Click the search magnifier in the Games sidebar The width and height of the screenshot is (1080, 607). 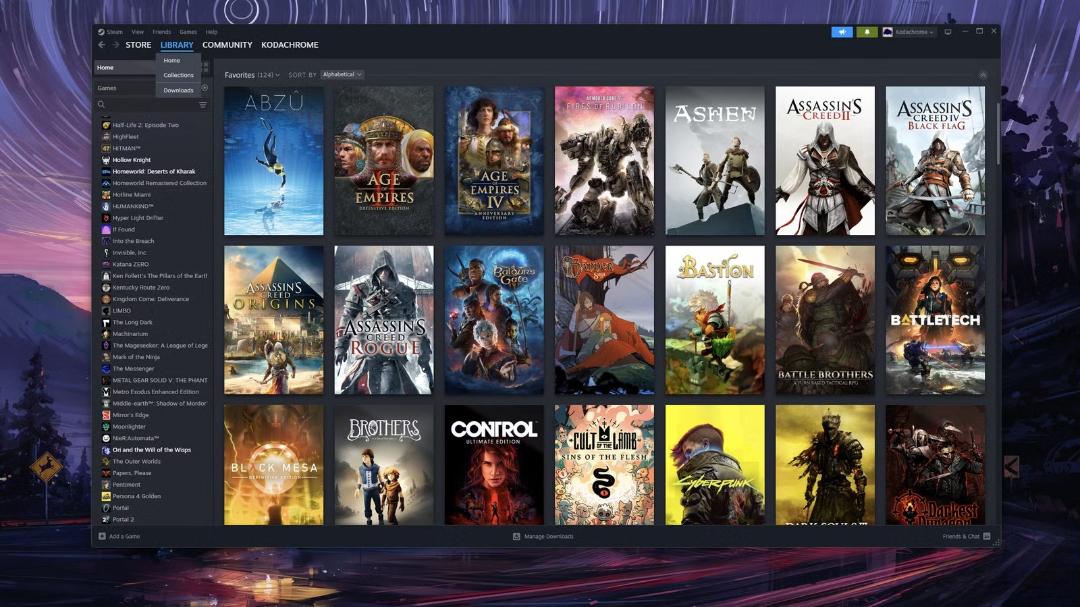pos(103,105)
